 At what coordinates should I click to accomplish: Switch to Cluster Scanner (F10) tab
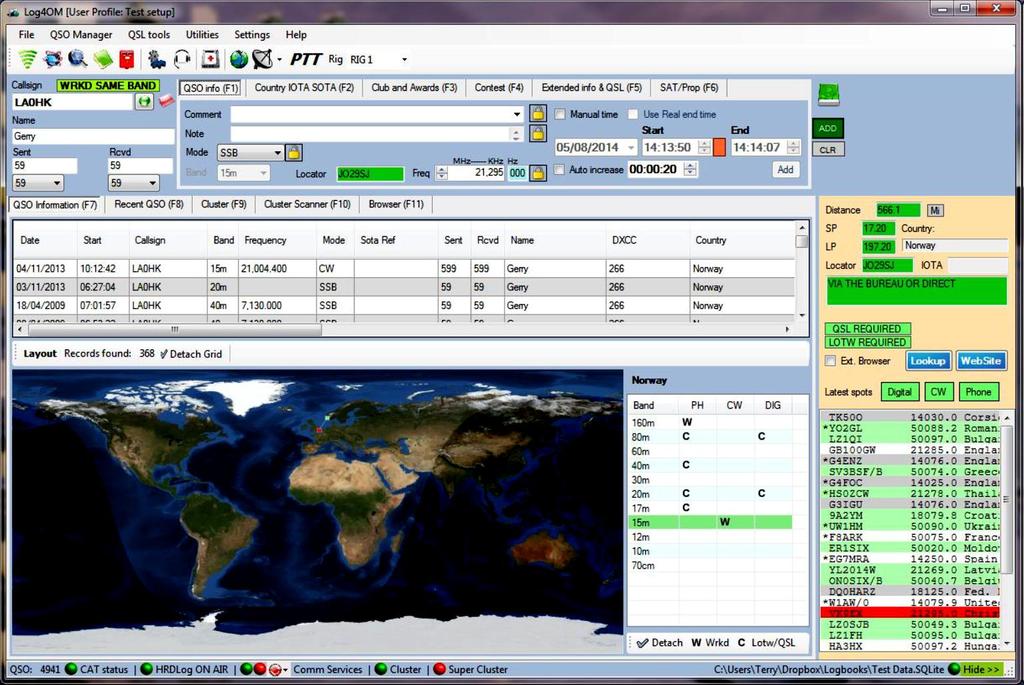coord(307,204)
